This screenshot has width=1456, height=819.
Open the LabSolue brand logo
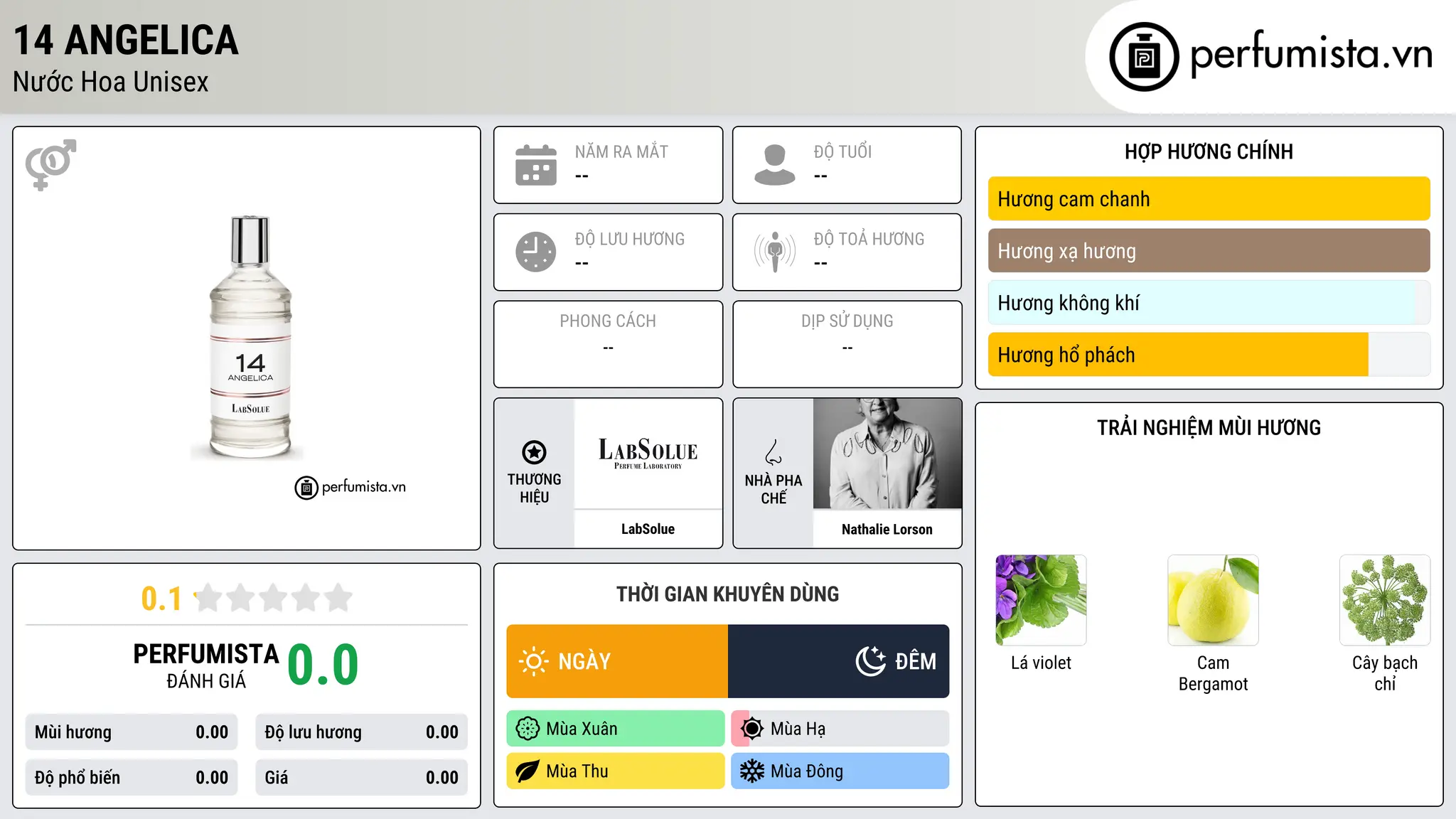click(x=648, y=454)
